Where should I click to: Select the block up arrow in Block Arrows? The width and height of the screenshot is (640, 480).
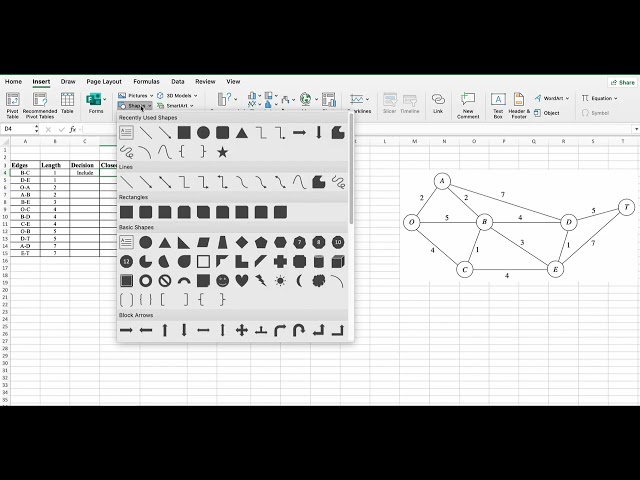tap(164, 330)
